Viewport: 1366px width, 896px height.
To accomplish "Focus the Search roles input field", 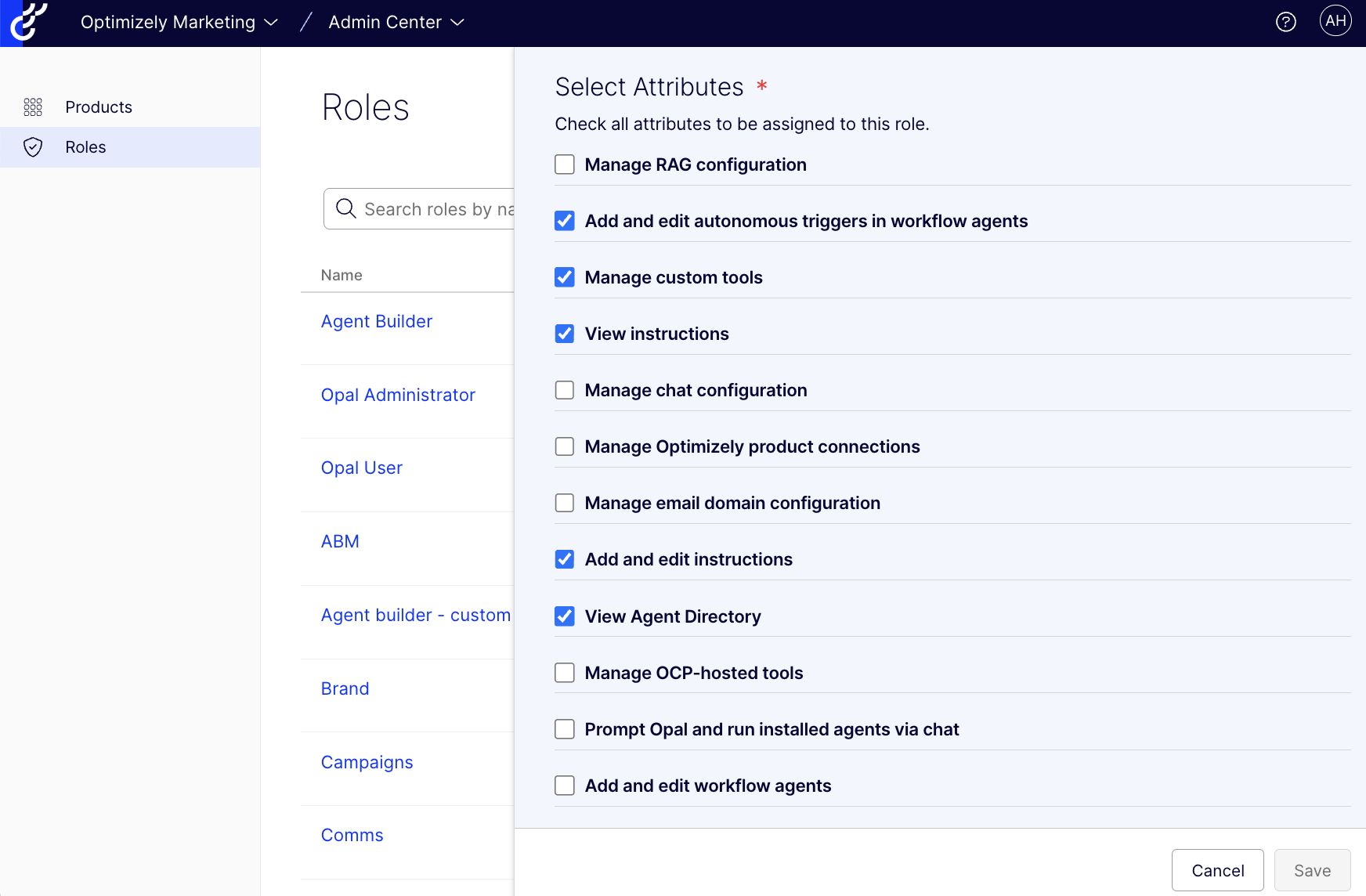I will 437,209.
